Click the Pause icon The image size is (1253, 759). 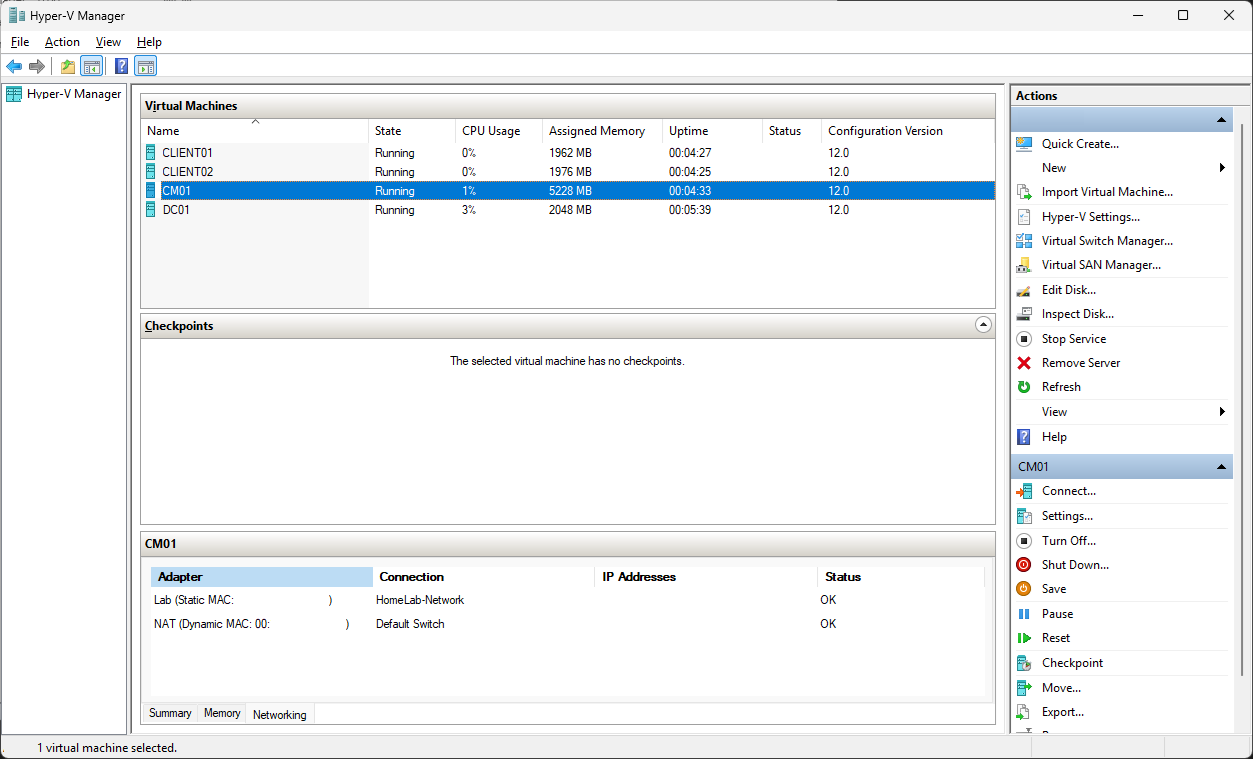click(1024, 614)
